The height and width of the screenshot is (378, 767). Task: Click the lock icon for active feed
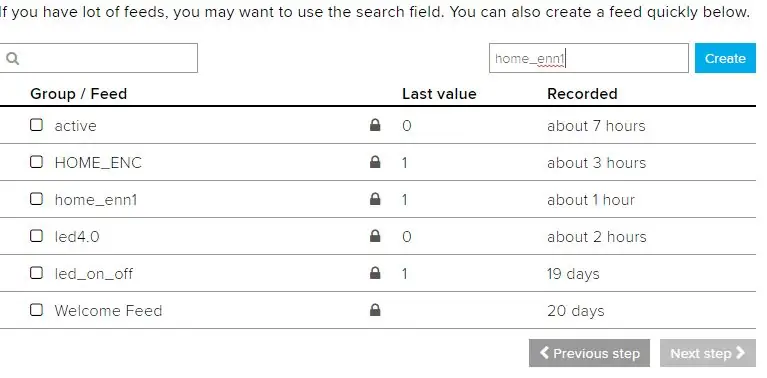(x=375, y=125)
